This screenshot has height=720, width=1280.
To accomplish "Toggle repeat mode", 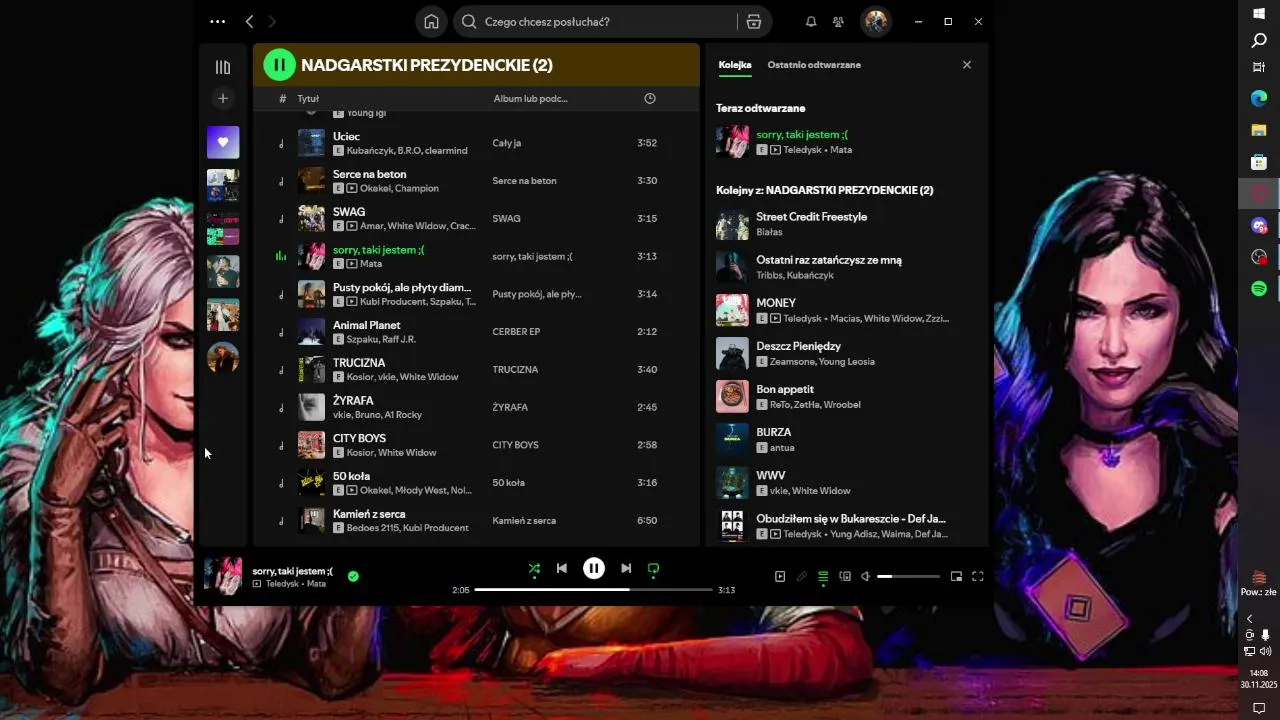I will click(x=653, y=569).
